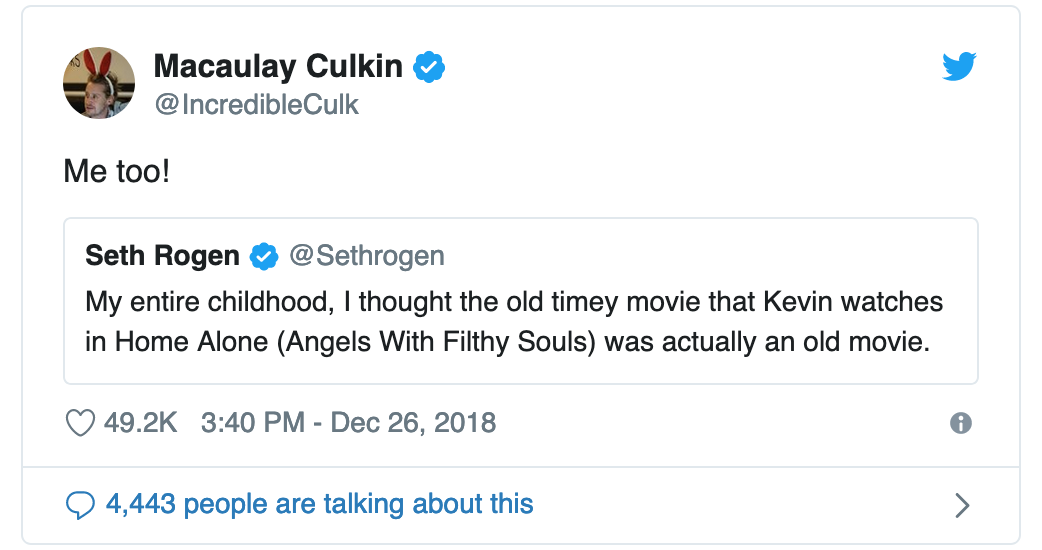Open the 3:40 PM - Dec 26, 2018 timestamp
The image size is (1042, 550).
tap(348, 422)
